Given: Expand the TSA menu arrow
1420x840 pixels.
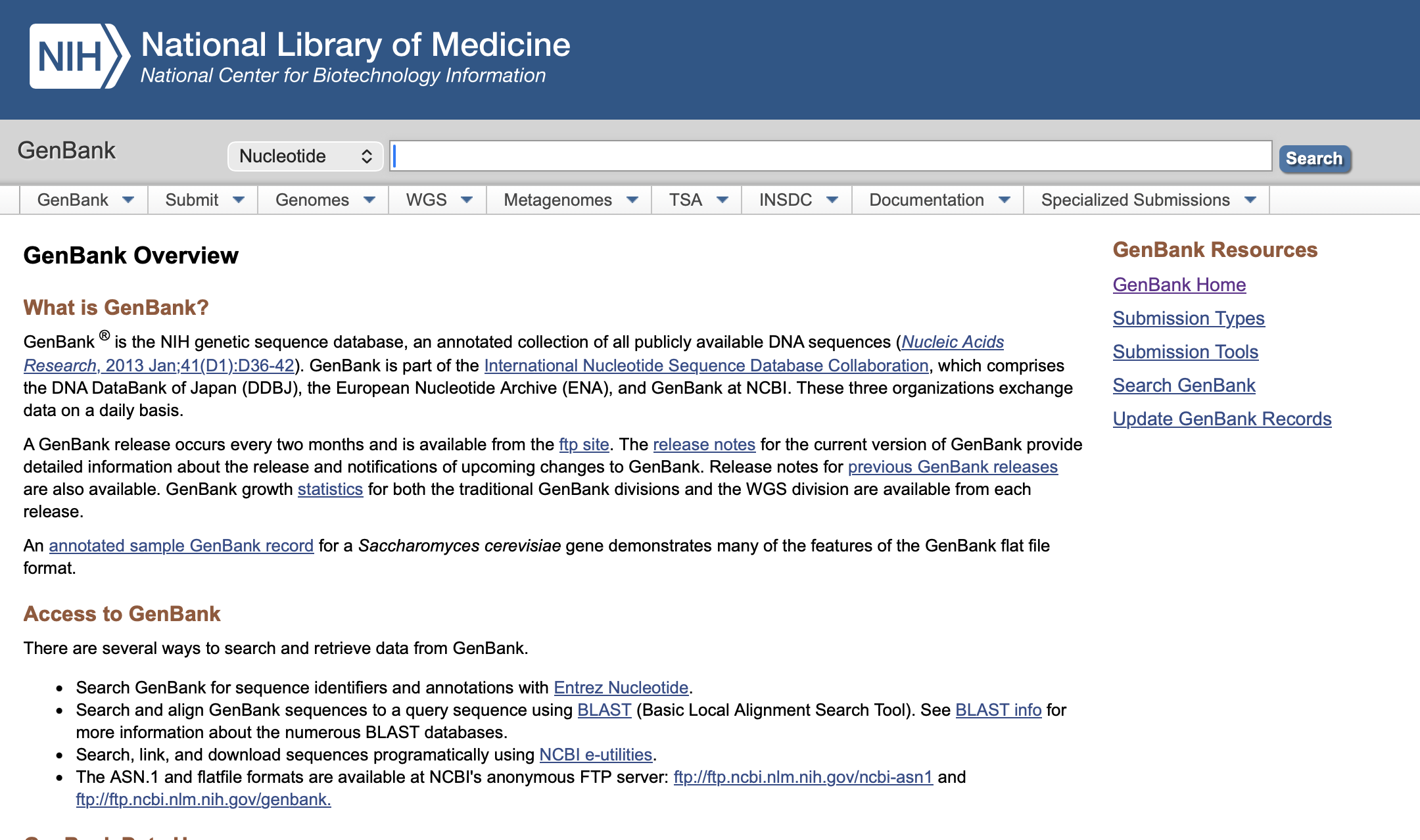Looking at the screenshot, I should [722, 200].
